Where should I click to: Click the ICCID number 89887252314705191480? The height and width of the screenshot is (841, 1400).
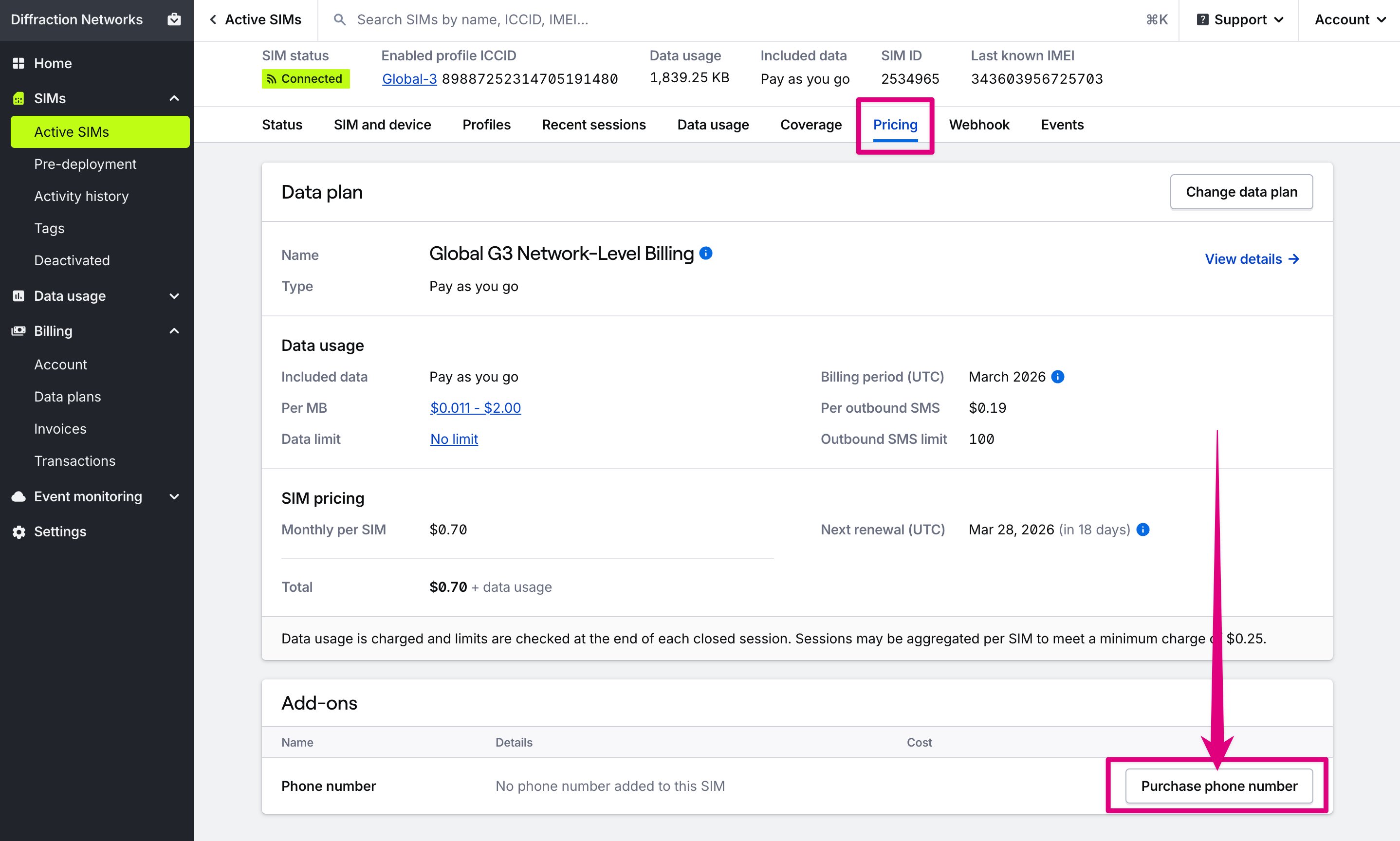click(x=530, y=79)
